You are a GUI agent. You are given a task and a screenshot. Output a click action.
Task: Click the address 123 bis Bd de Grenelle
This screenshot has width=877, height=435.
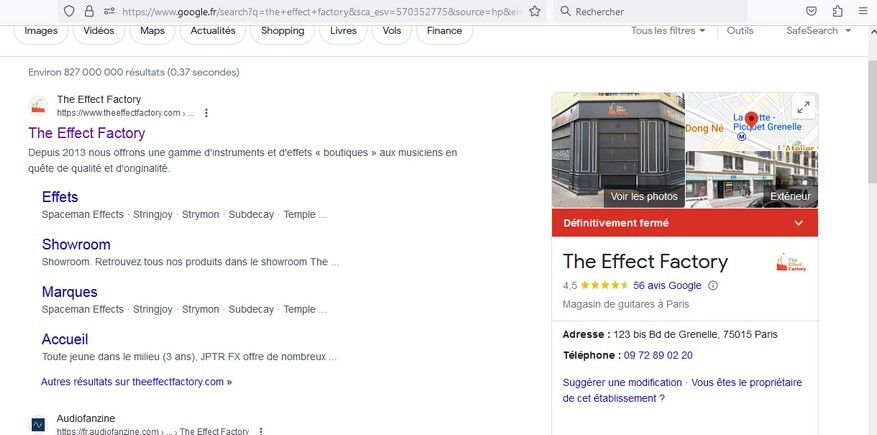[x=695, y=334]
